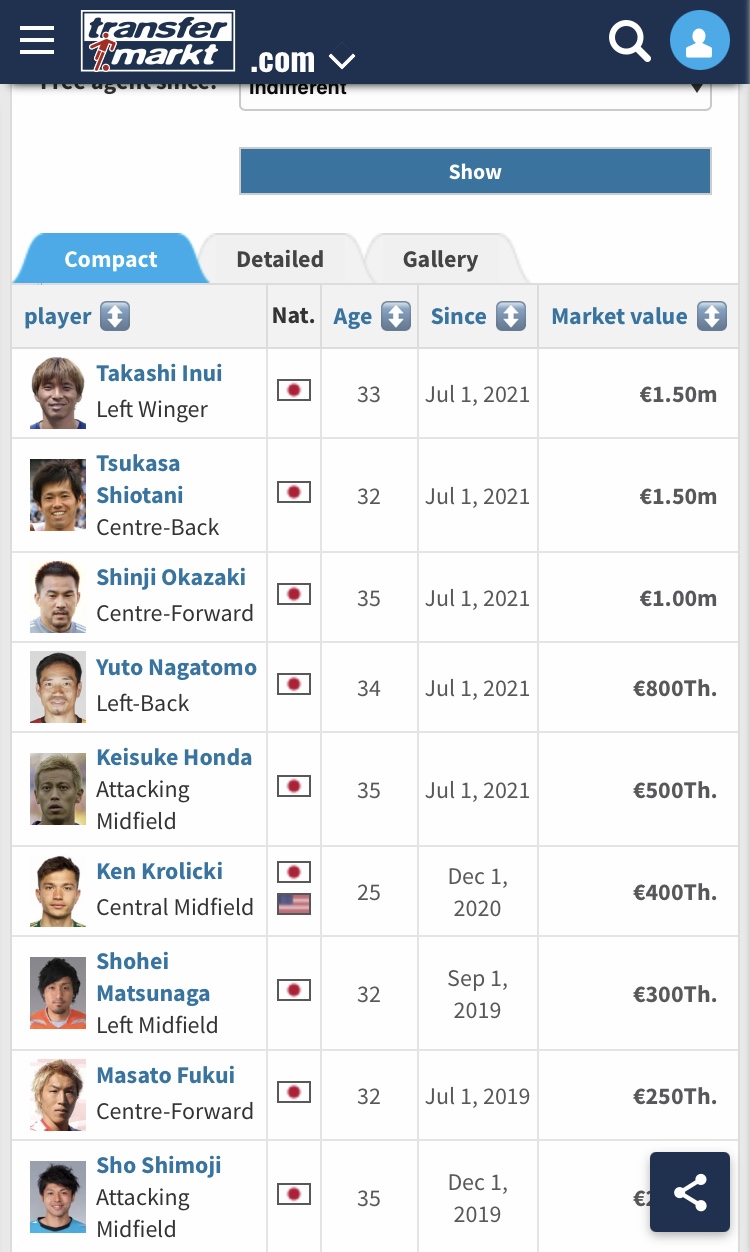Screen dimensions: 750x1252
Task: Sort the table by Age column
Action: 396,317
